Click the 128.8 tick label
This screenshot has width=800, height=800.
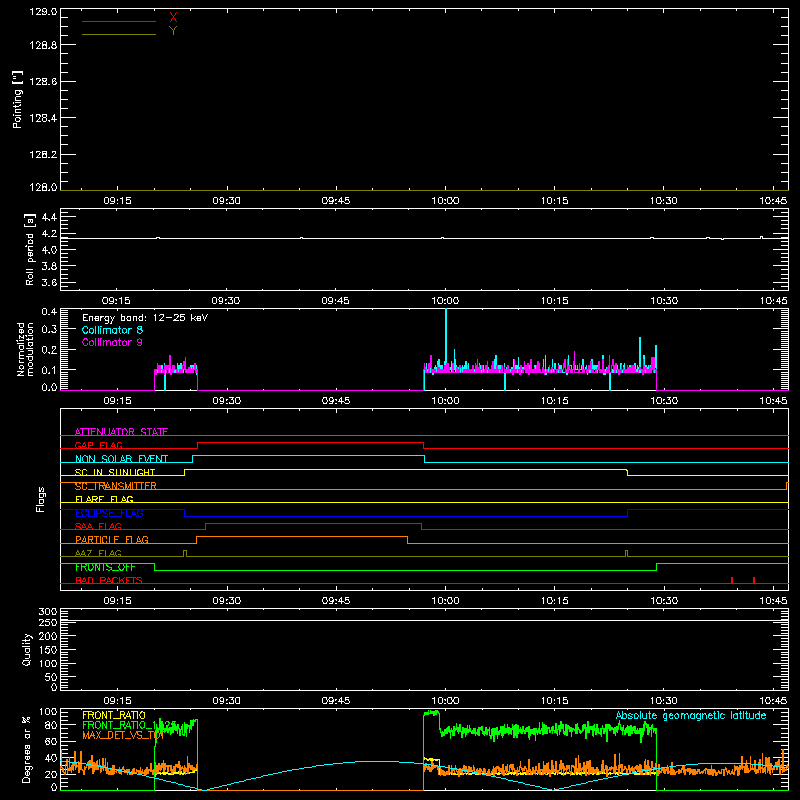(x=43, y=45)
